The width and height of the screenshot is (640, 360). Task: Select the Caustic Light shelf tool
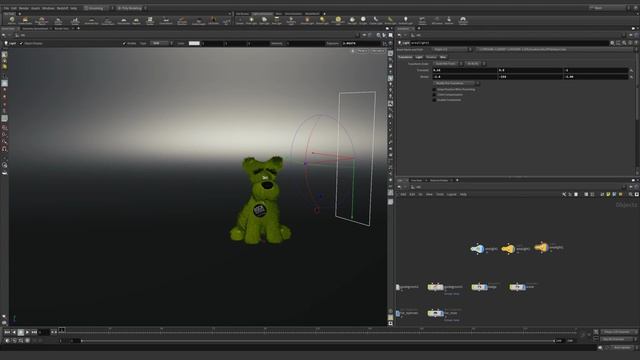point(376,20)
